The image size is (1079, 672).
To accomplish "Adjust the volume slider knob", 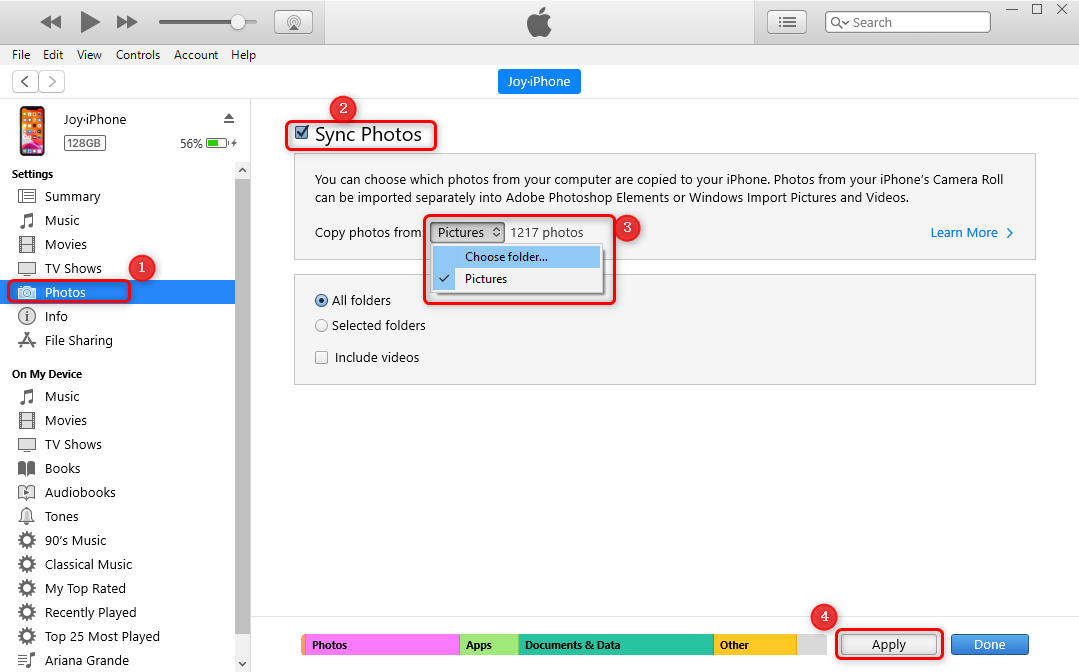I will click(x=238, y=22).
